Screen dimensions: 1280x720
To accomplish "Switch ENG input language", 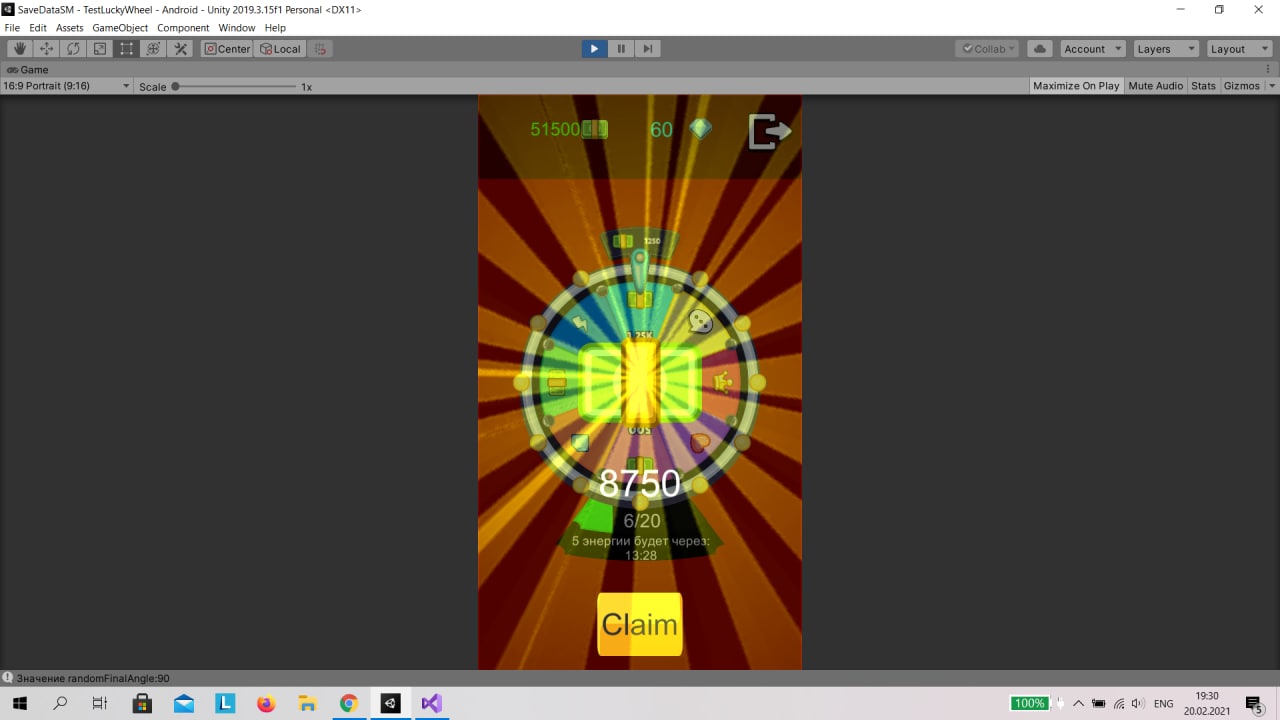I will [x=1163, y=703].
